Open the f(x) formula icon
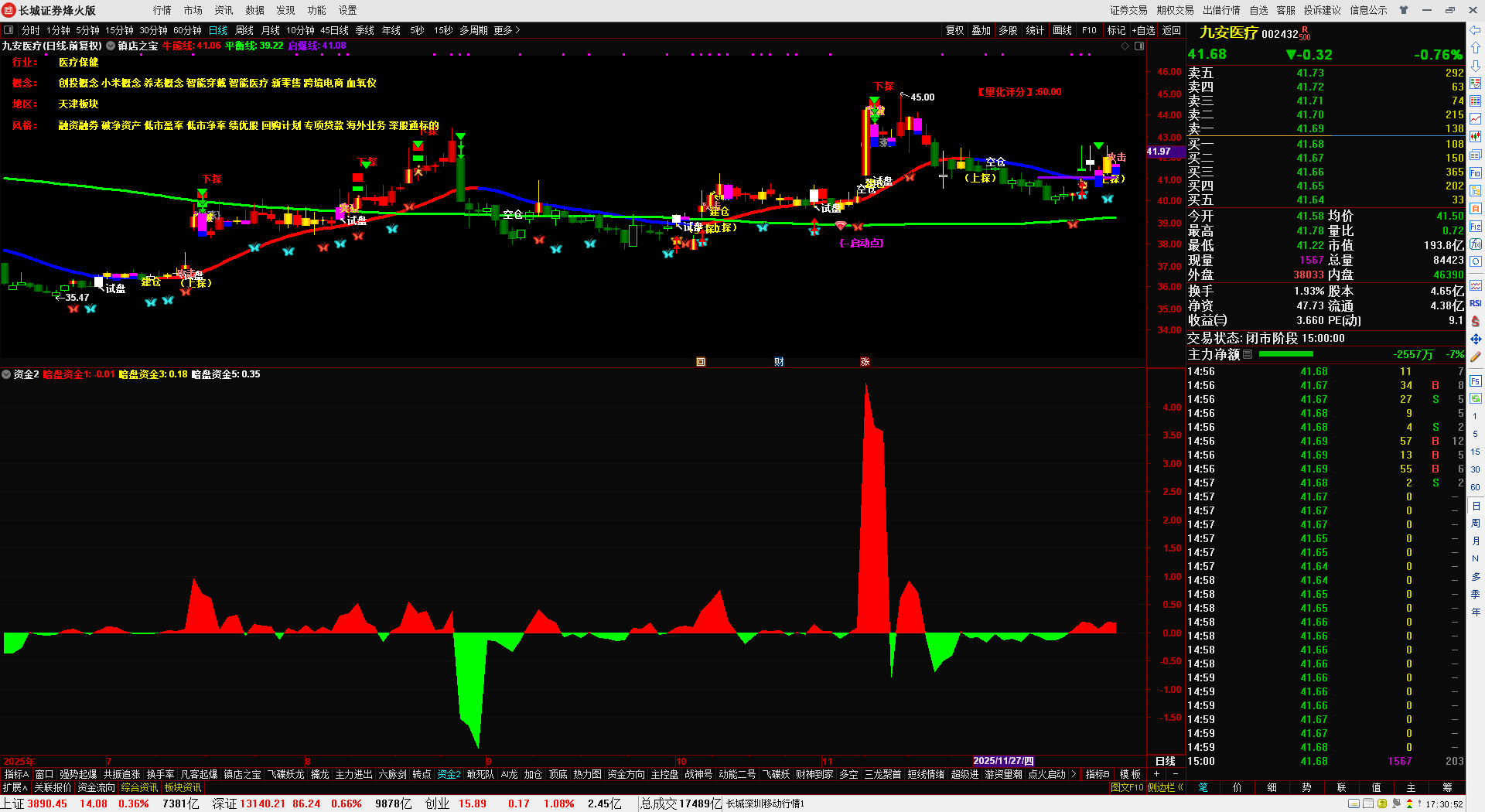This screenshot has height=812, width=1485. [1476, 244]
